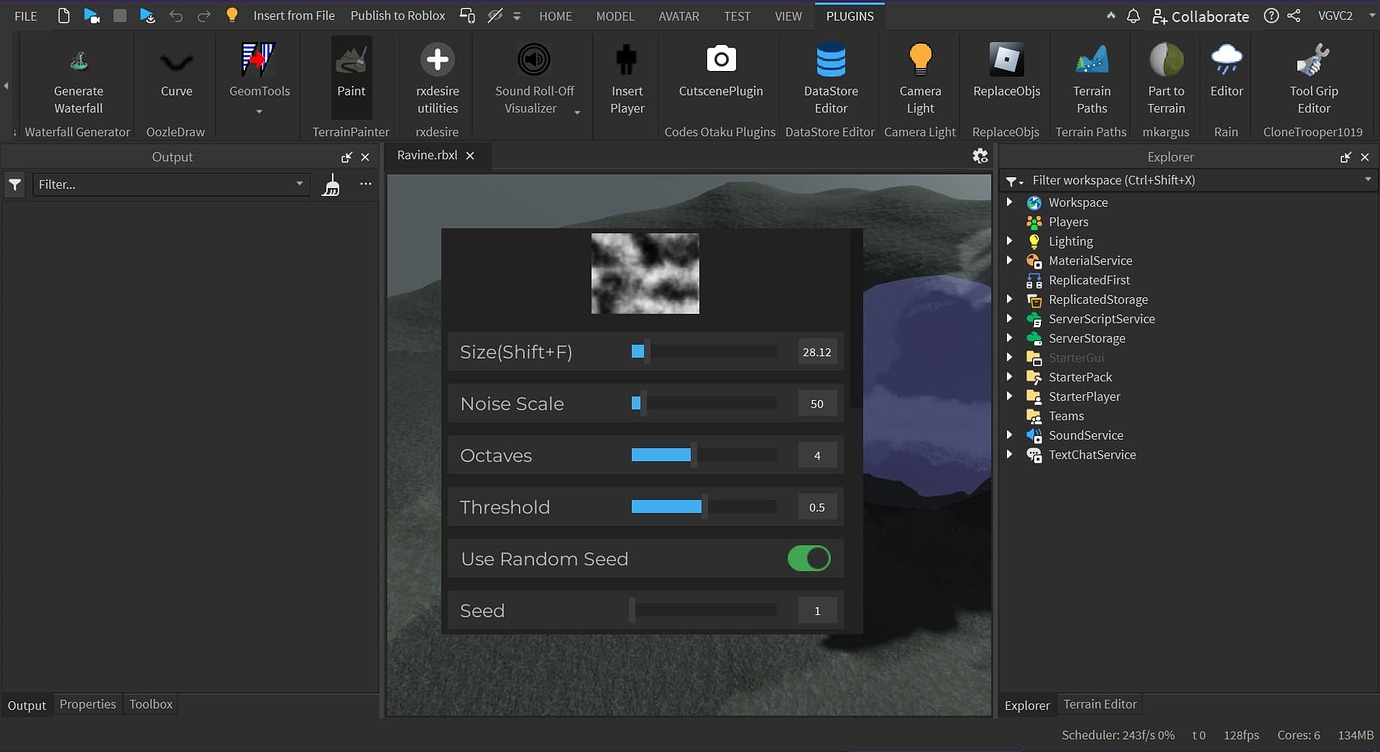Switch to the MODEL ribbon tab
This screenshot has width=1380, height=752.
point(615,15)
